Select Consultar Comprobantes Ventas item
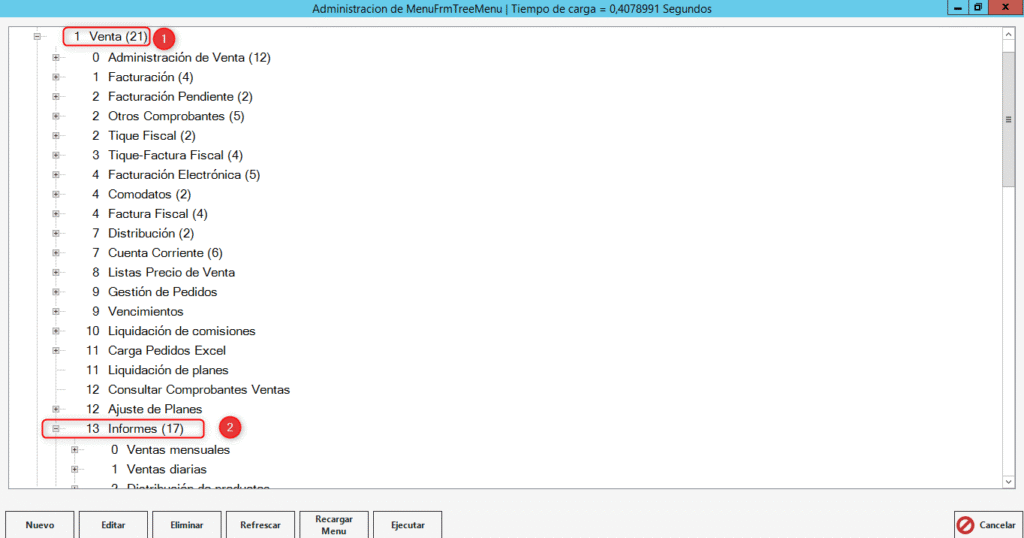Image resolution: width=1024 pixels, height=538 pixels. coord(198,389)
